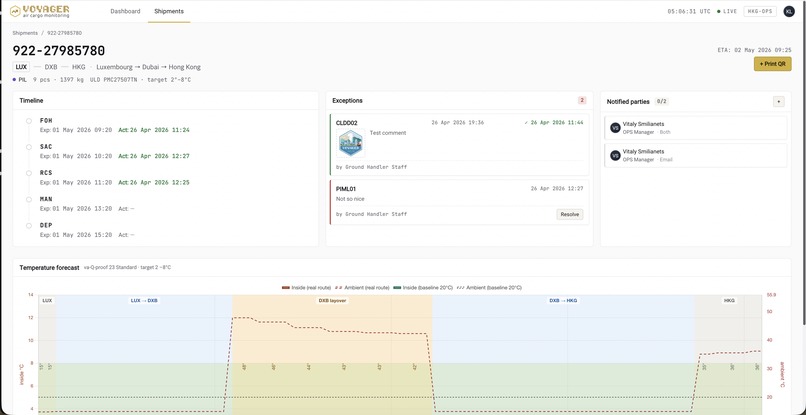Click the DXB → HKG segment label in chart

click(563, 300)
